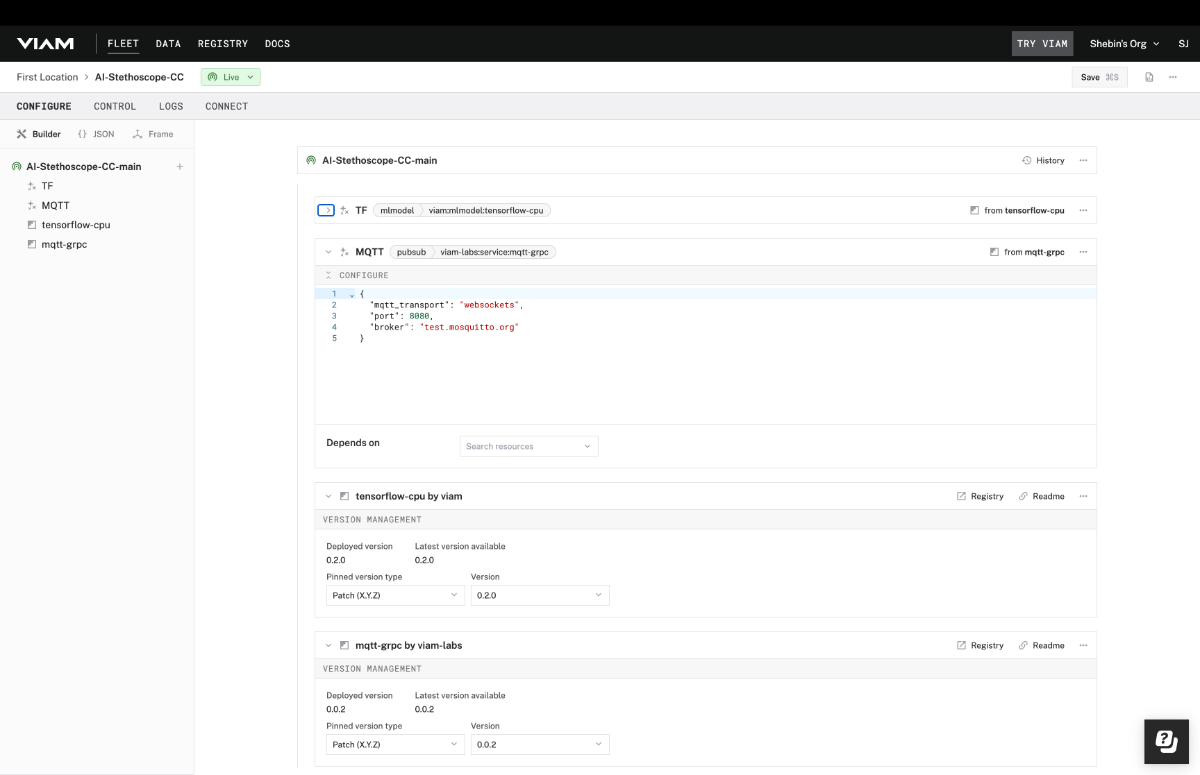Open the options menu on the AI-Stethoscope-CC-main card
Viewport: 1200px width, 775px height.
[1083, 160]
